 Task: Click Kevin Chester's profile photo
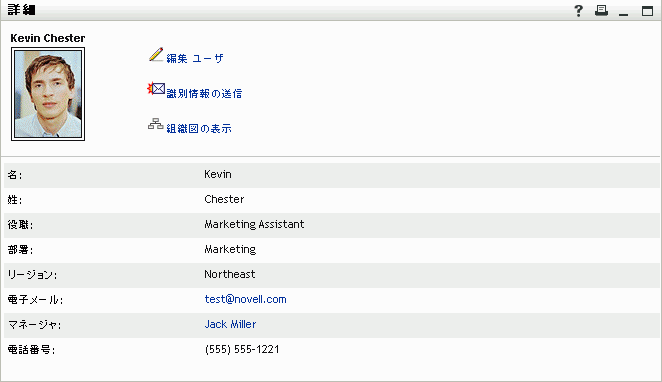click(48, 94)
